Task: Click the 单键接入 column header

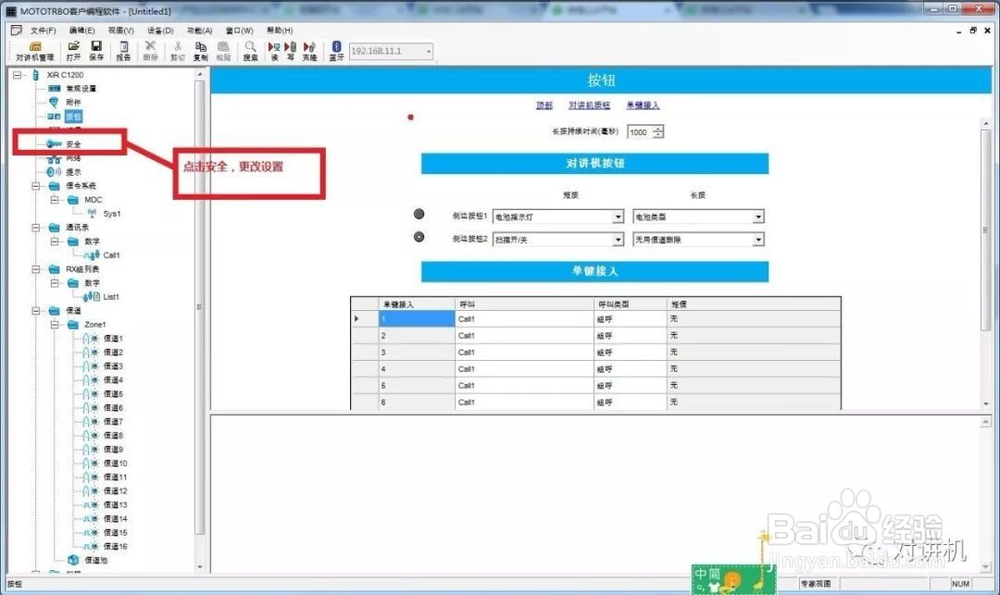Action: 416,304
